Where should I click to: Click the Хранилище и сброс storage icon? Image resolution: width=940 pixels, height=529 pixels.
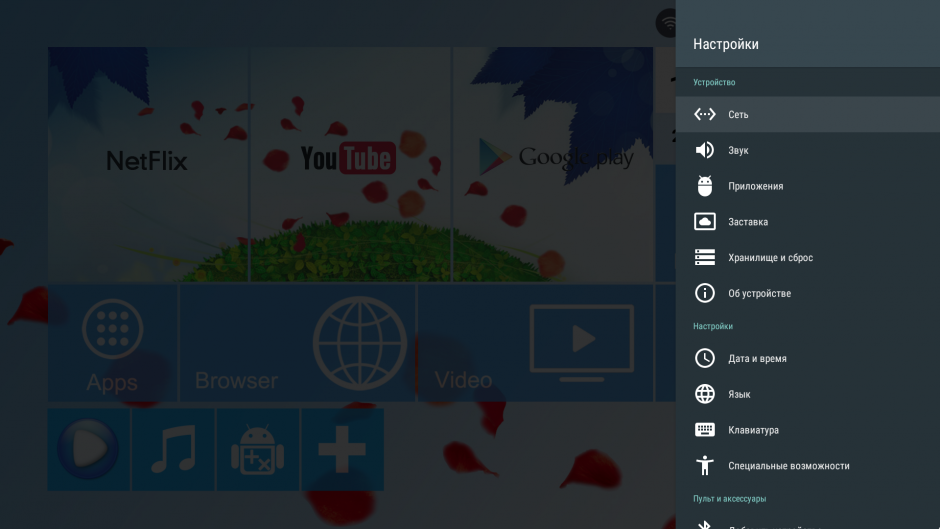(704, 257)
